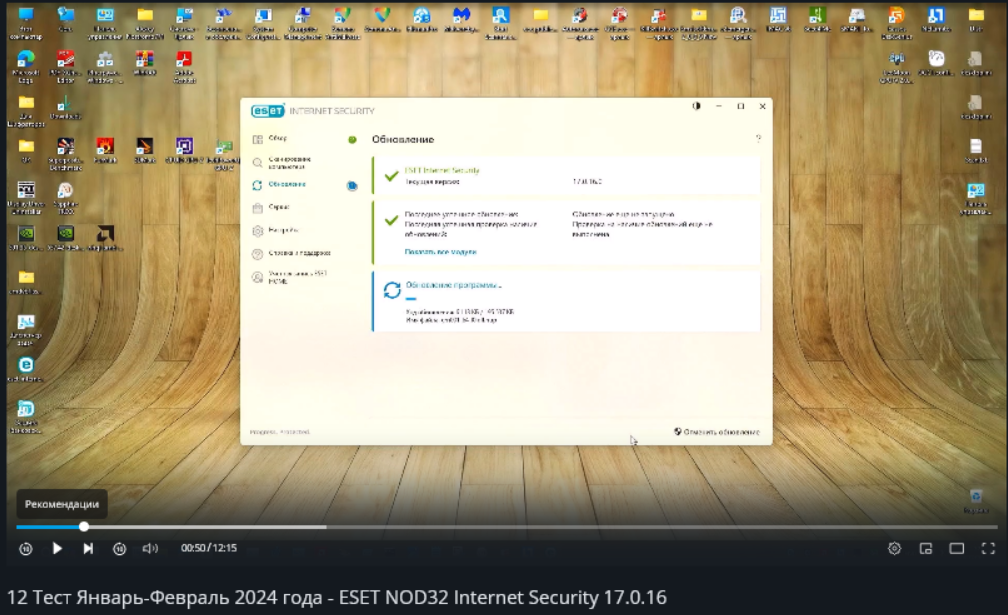The width and height of the screenshot is (1008, 615).
Task: Select Обновление in the ESET sidebar
Action: point(287,184)
